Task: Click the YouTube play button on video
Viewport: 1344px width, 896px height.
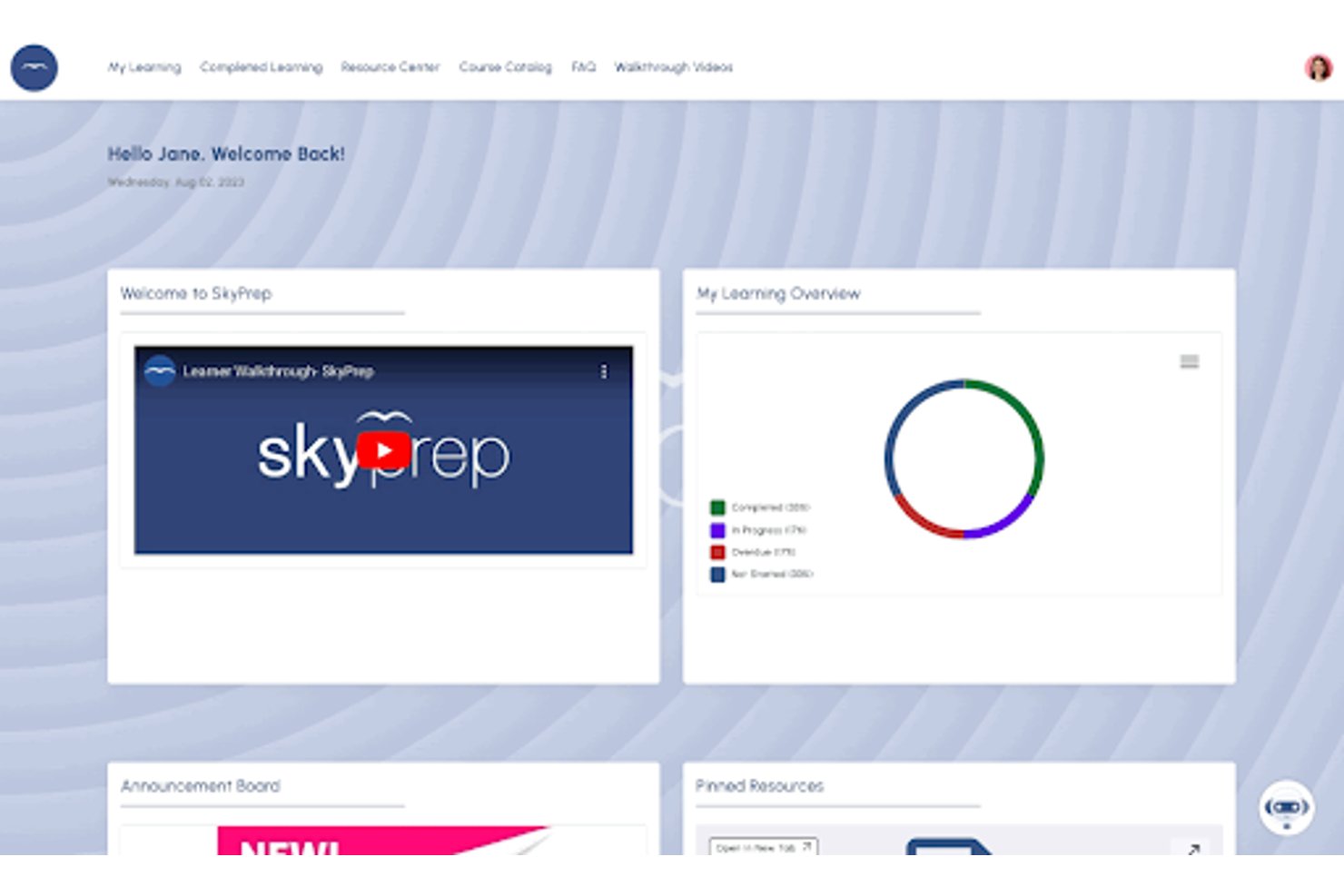Action: [x=383, y=450]
